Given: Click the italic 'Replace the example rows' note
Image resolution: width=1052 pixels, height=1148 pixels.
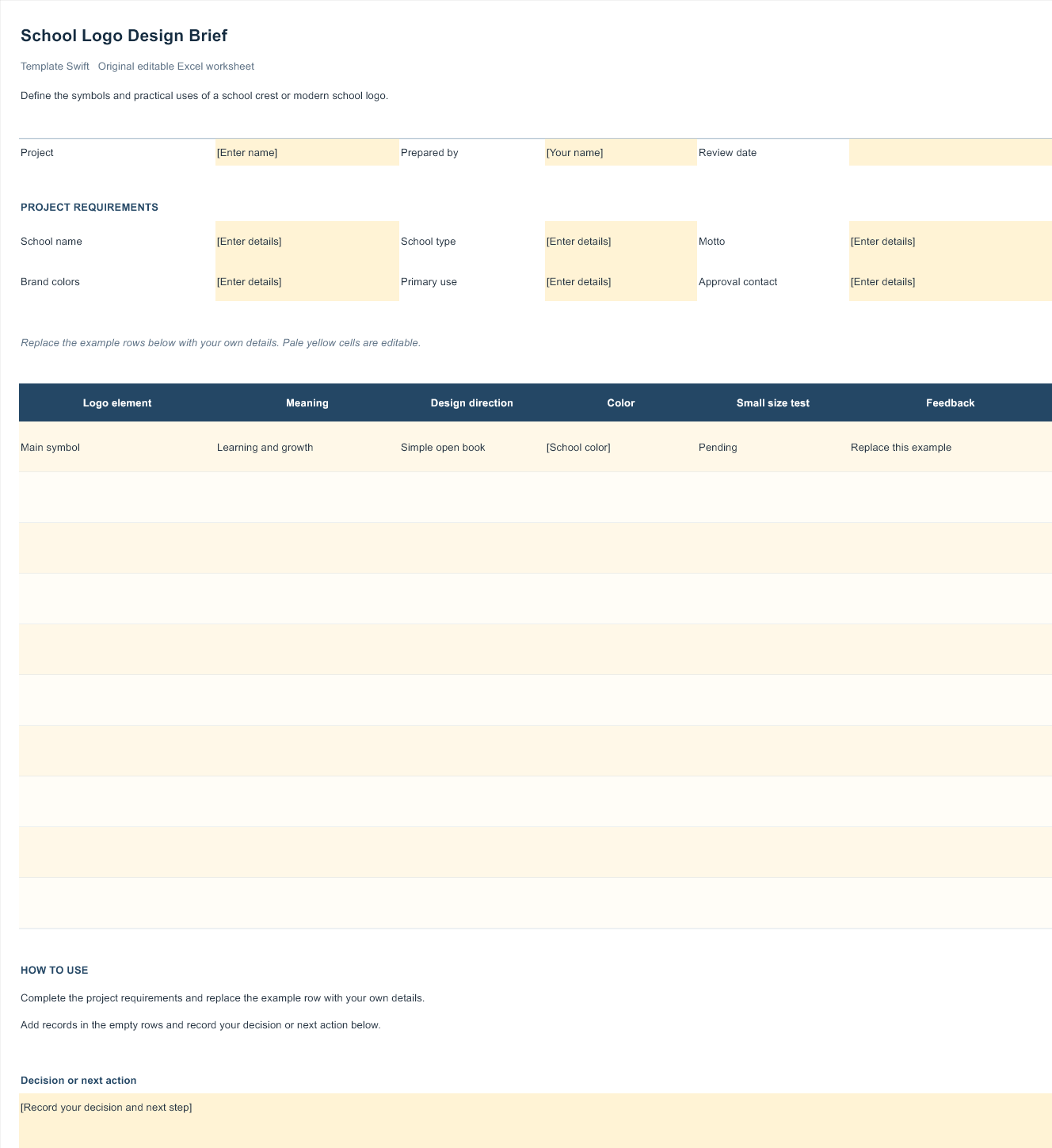Looking at the screenshot, I should coord(221,343).
